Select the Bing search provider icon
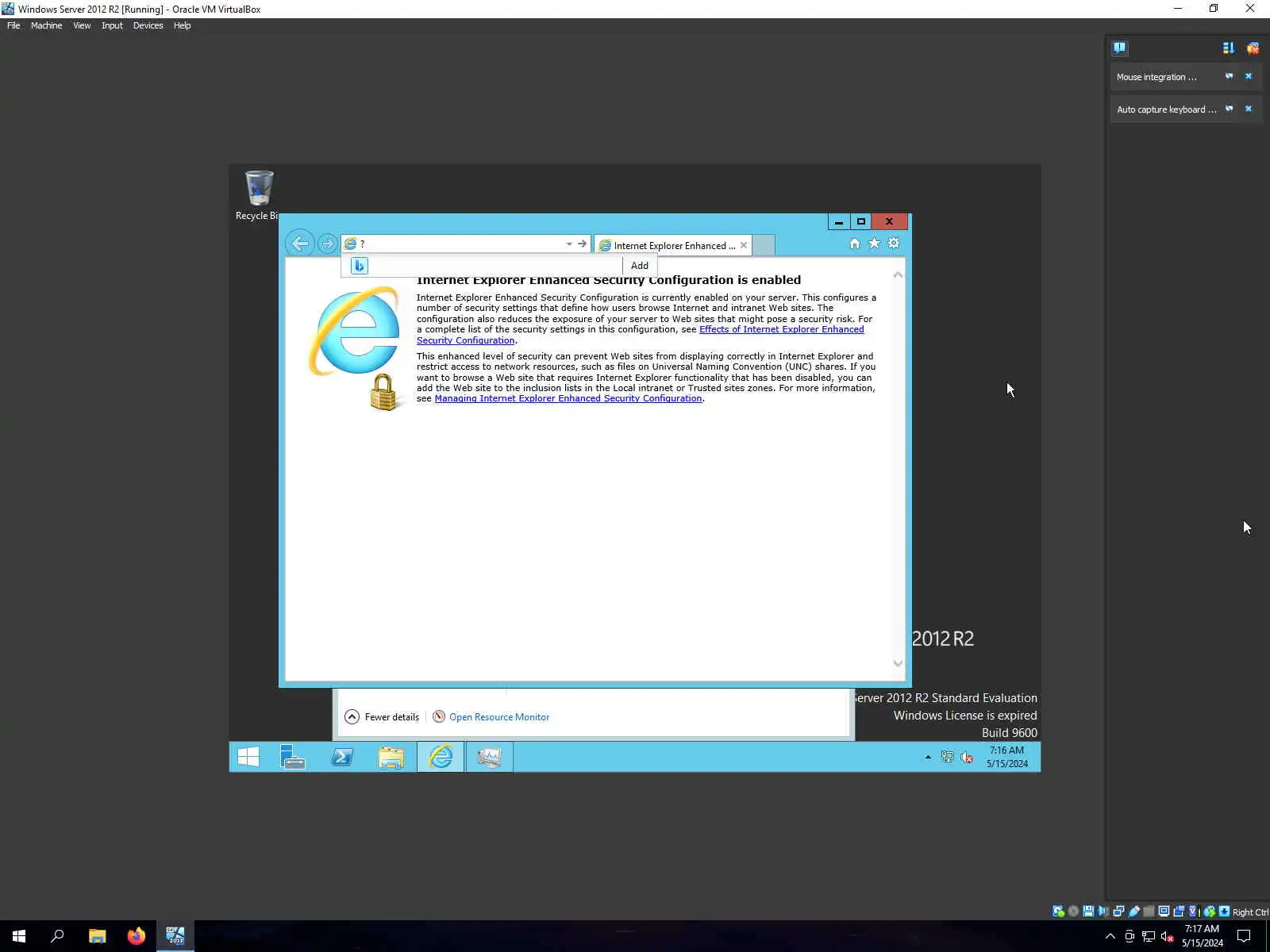 [x=360, y=266]
